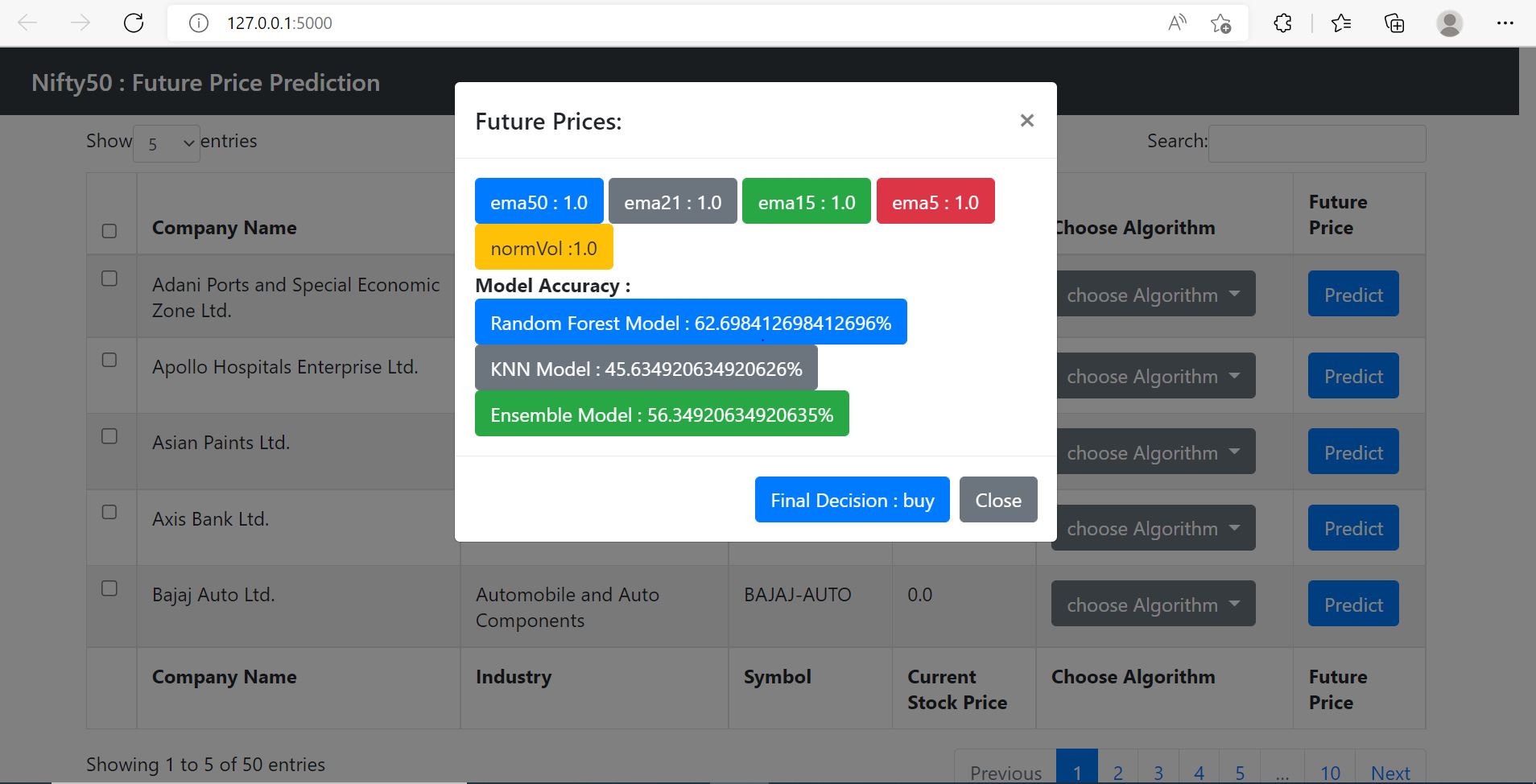Check the Axis Bank row checkbox

click(109, 512)
